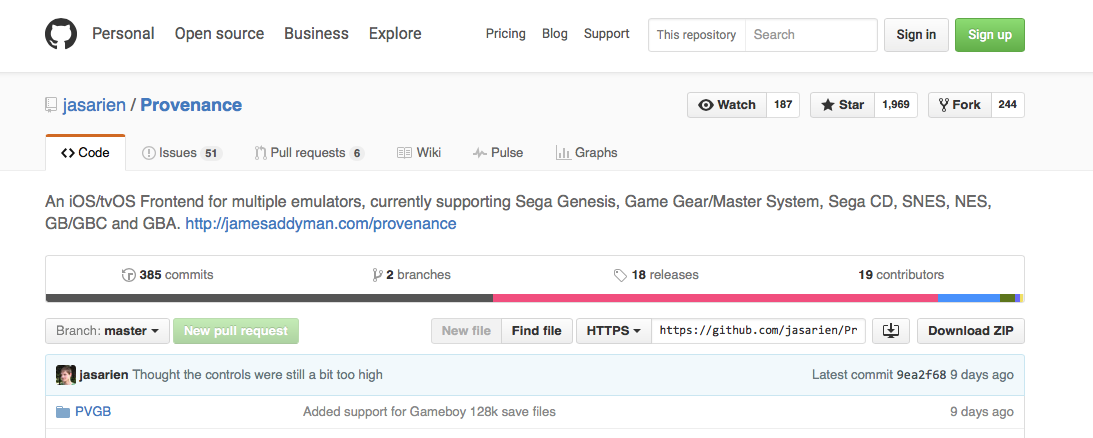1093x438 pixels.
Task: Open Business in top navigation
Action: point(316,33)
